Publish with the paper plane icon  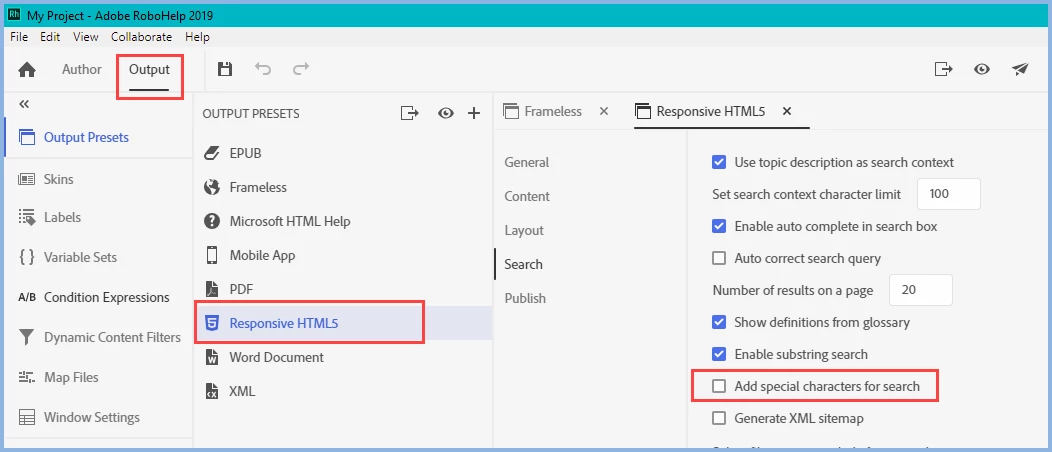coord(1020,68)
